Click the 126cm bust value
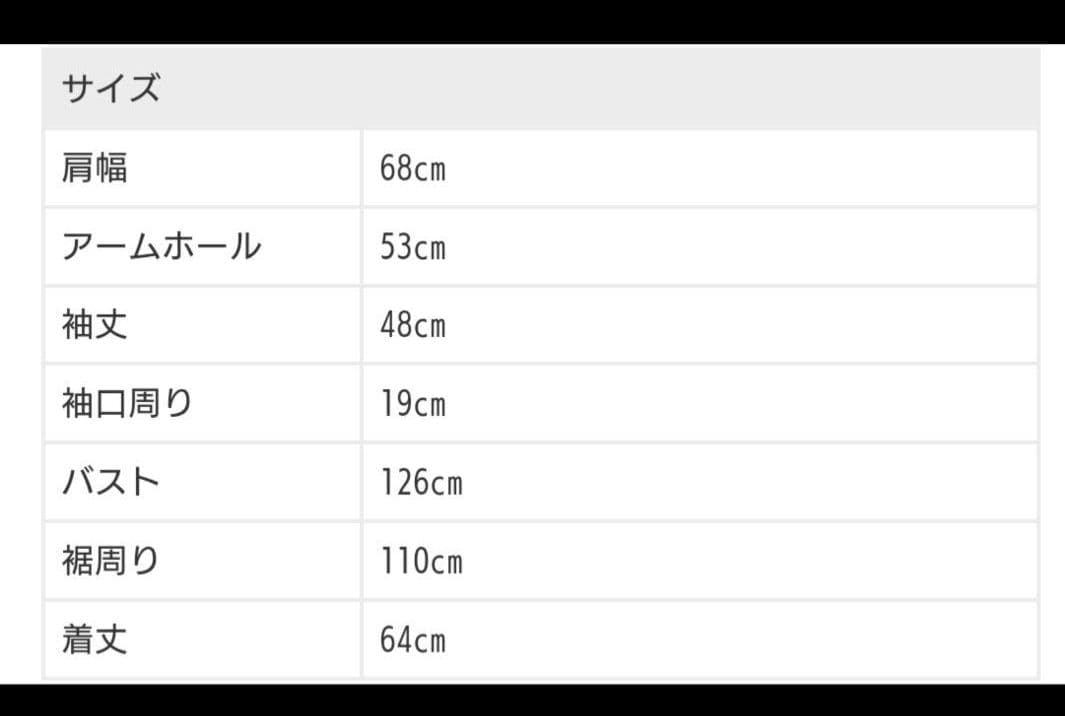 click(x=421, y=482)
